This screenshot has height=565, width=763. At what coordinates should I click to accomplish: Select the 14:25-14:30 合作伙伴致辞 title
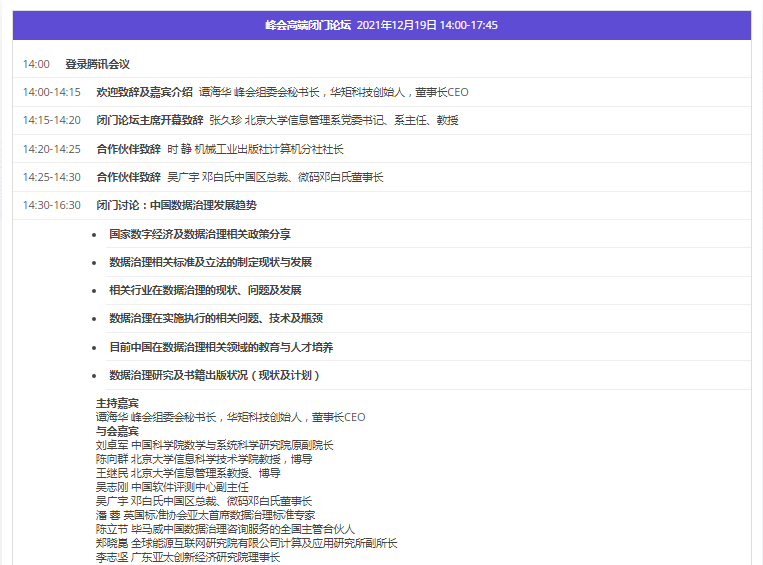(128, 177)
